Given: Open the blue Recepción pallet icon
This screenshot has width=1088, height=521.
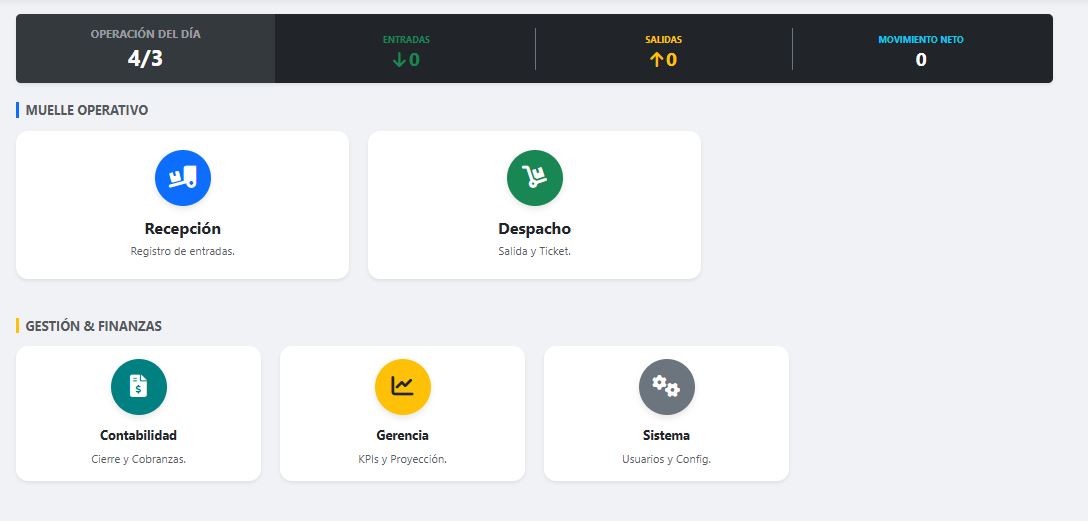Looking at the screenshot, I should click(x=182, y=178).
